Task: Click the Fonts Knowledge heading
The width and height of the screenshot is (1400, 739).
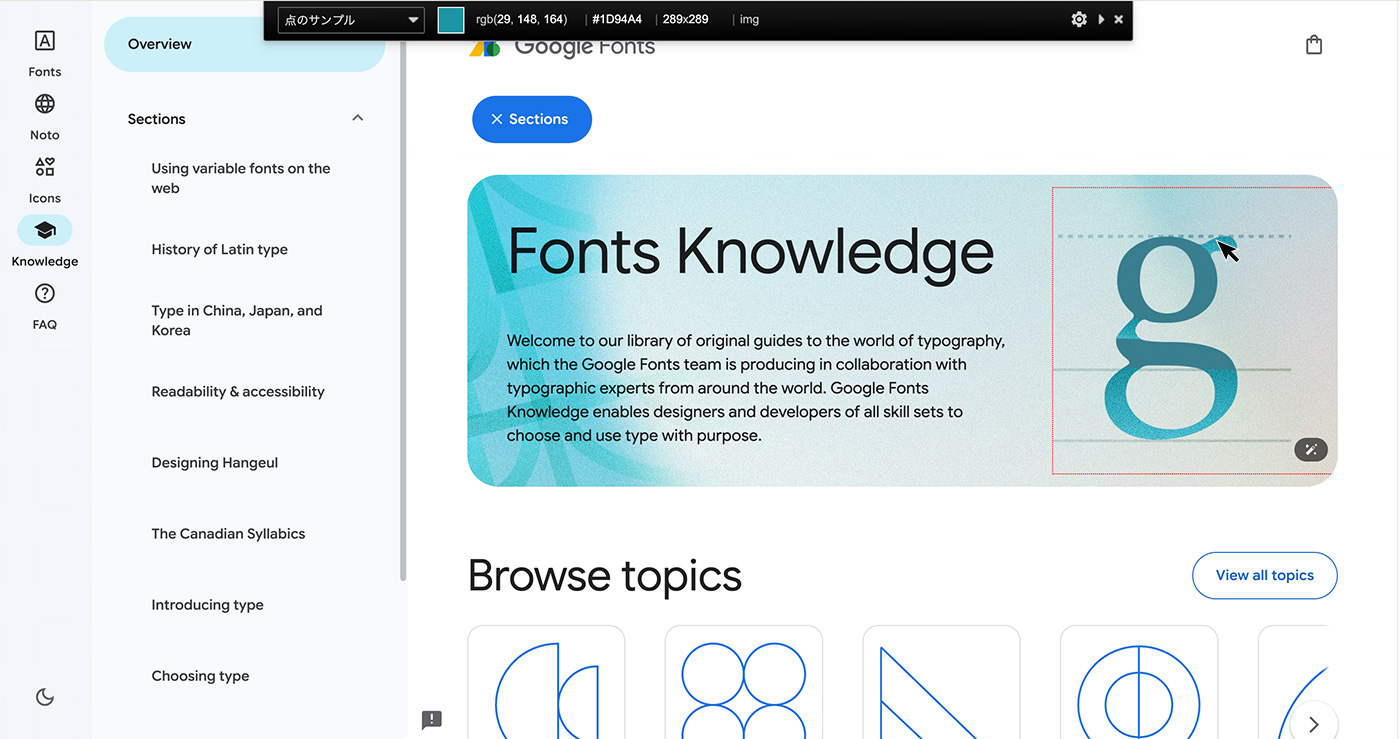Action: [751, 251]
